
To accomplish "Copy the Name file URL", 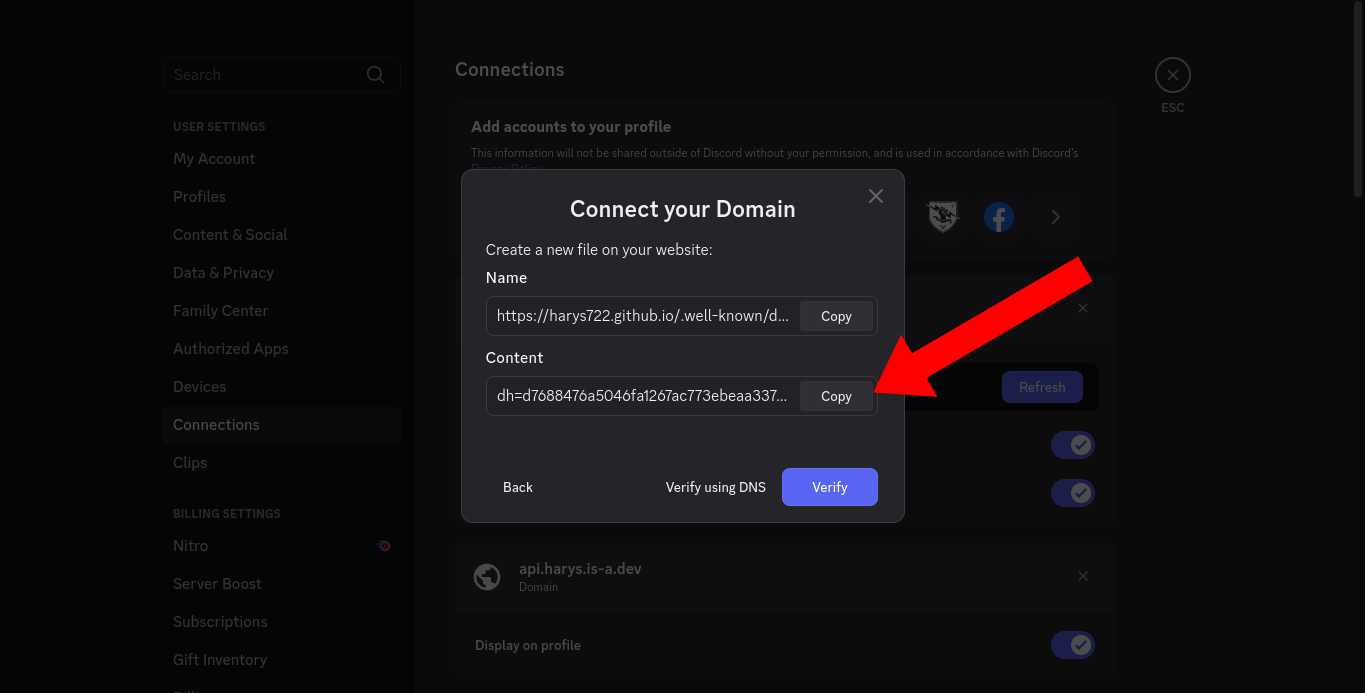I will pos(836,316).
